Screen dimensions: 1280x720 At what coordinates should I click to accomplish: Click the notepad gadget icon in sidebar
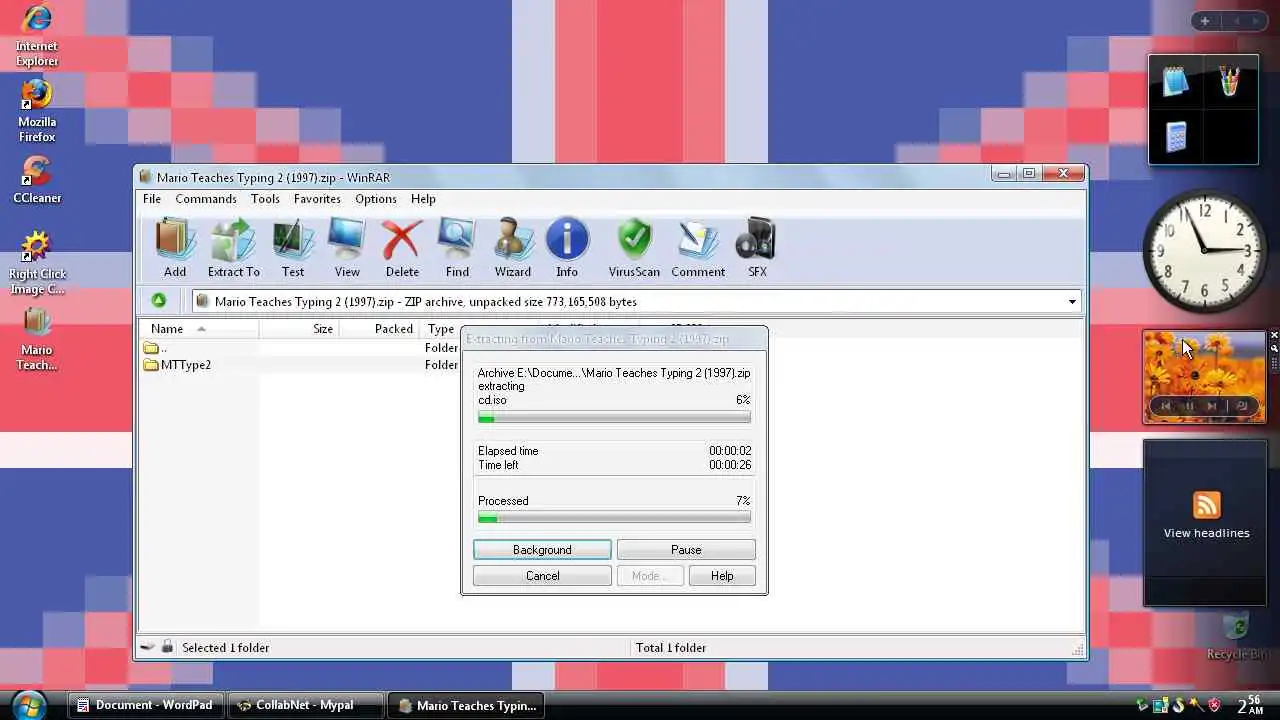click(1176, 82)
